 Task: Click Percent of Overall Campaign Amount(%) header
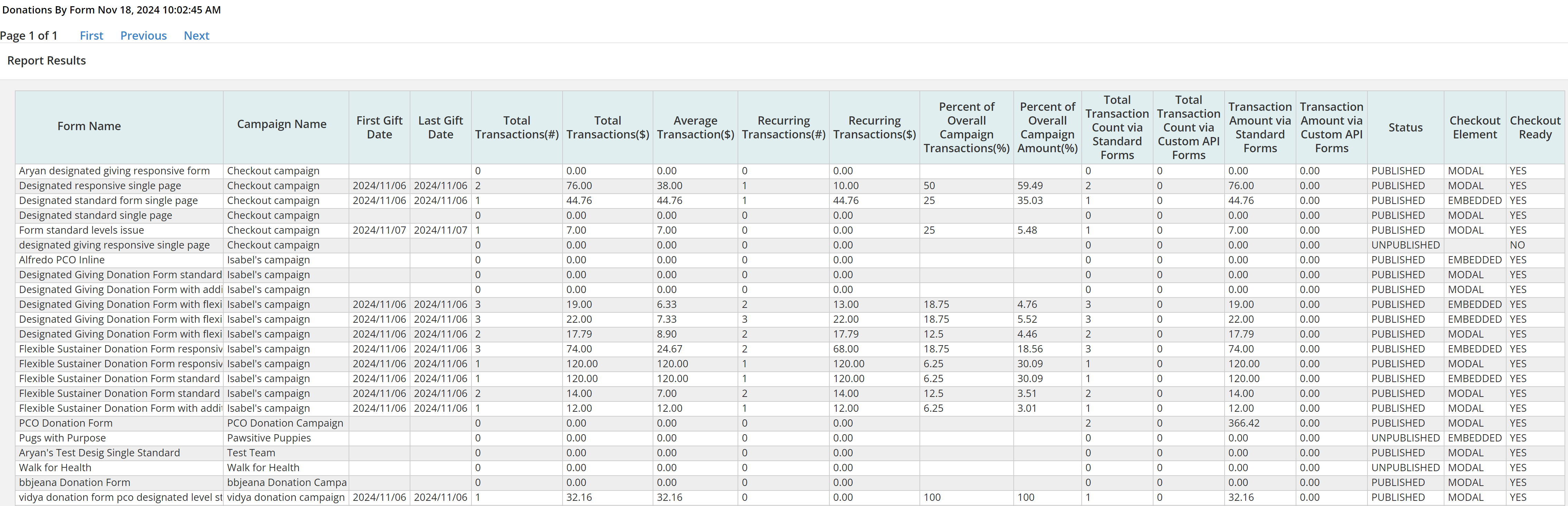point(1048,127)
